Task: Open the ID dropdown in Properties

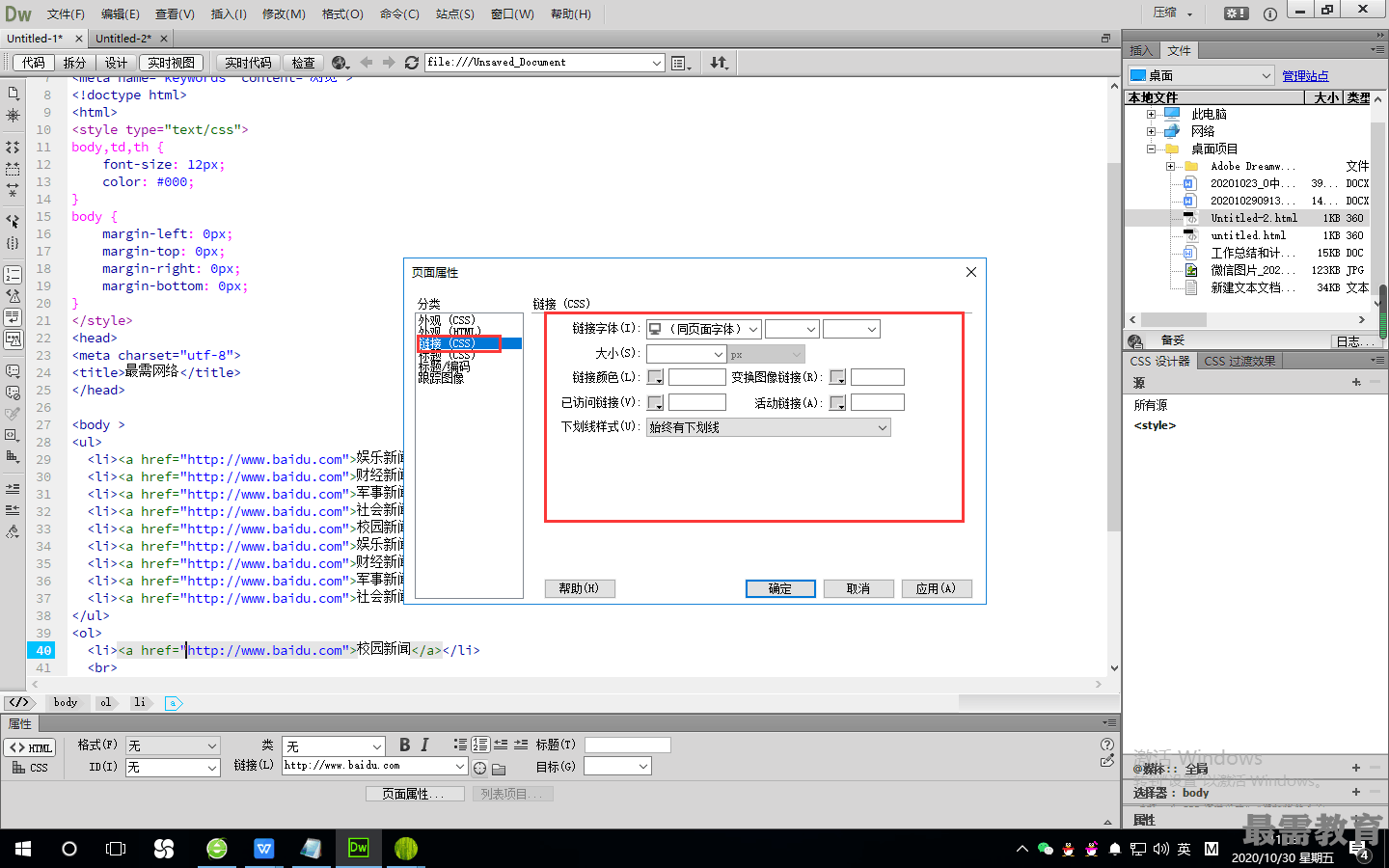Action: pos(173,768)
